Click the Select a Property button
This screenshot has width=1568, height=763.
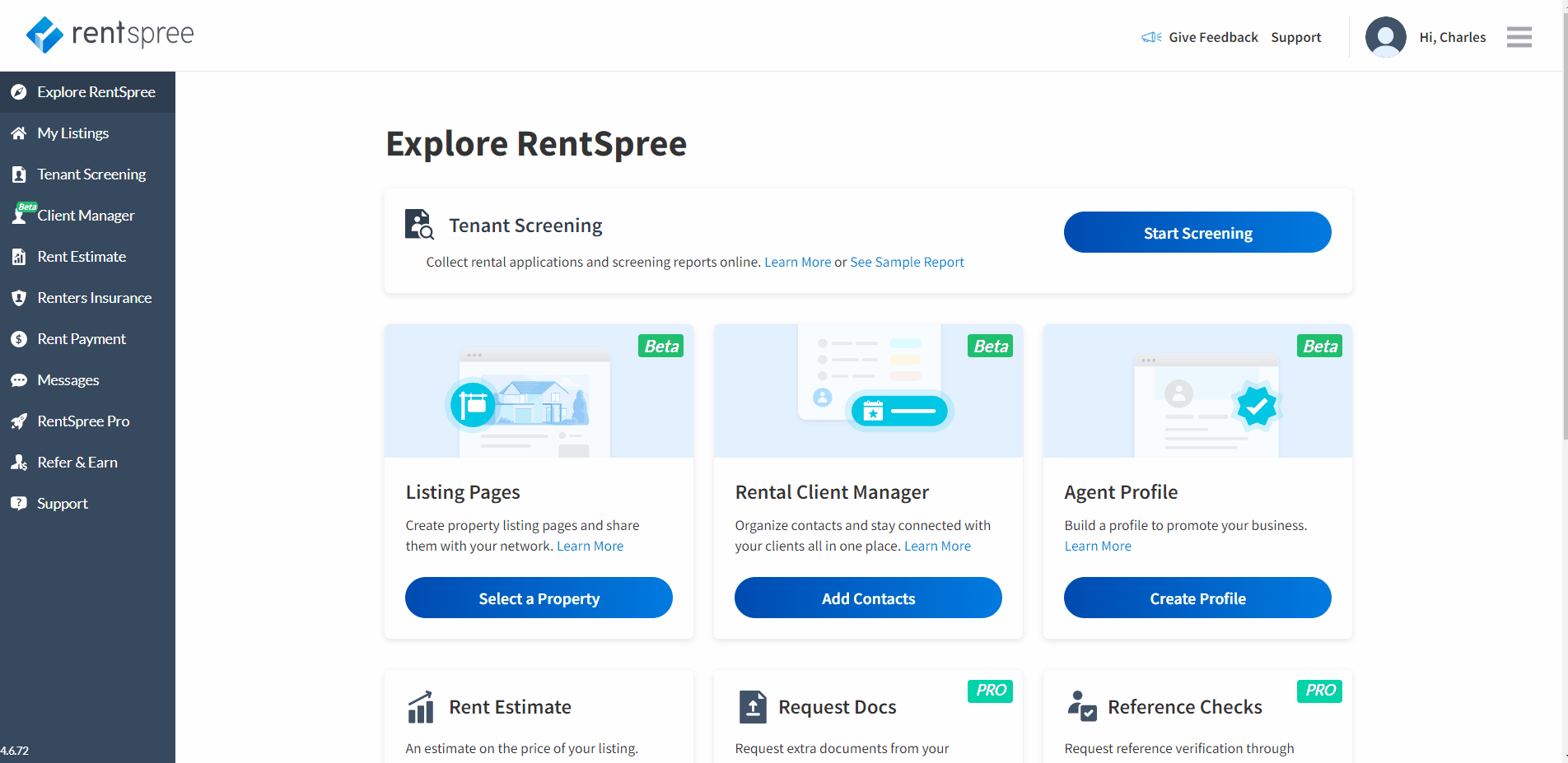tap(539, 598)
